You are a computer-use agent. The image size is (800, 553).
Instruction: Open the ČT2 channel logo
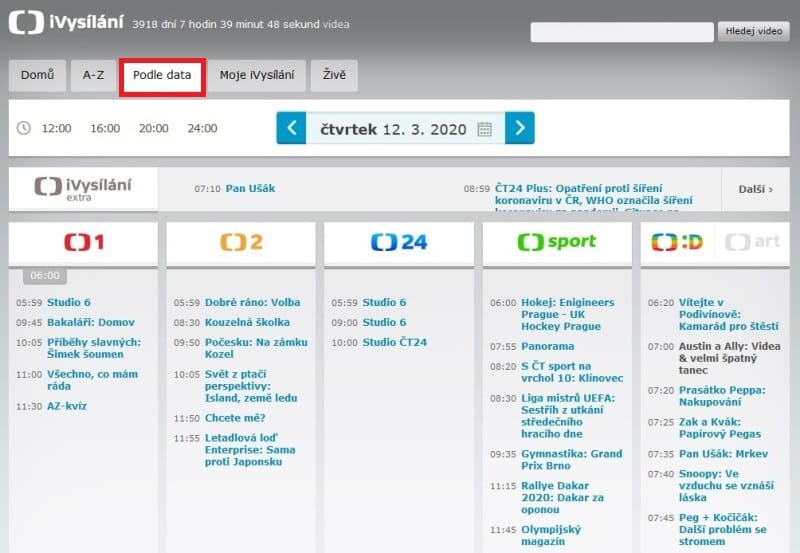[x=241, y=242]
